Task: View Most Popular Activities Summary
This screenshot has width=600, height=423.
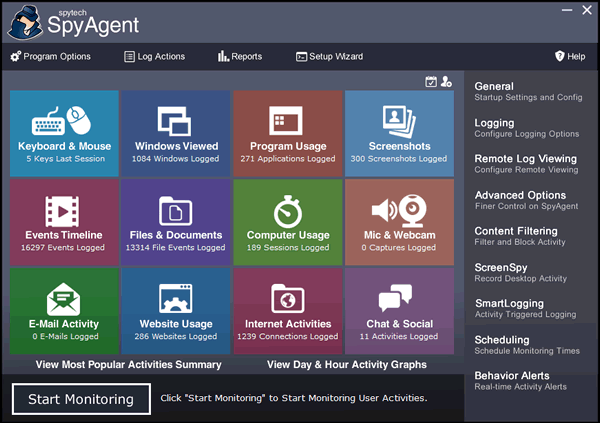Action: [x=129, y=364]
